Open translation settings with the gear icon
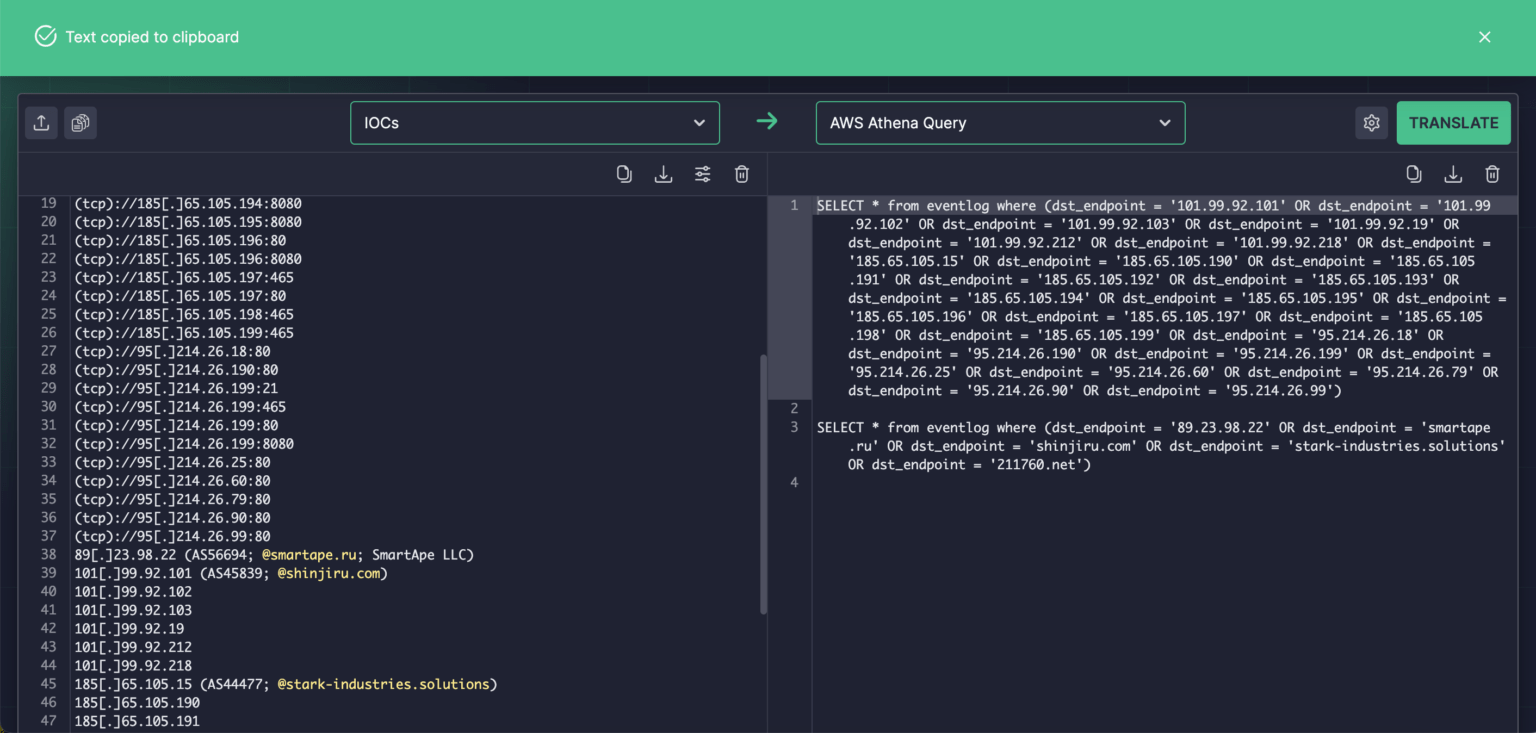The image size is (1536, 733). (1372, 122)
